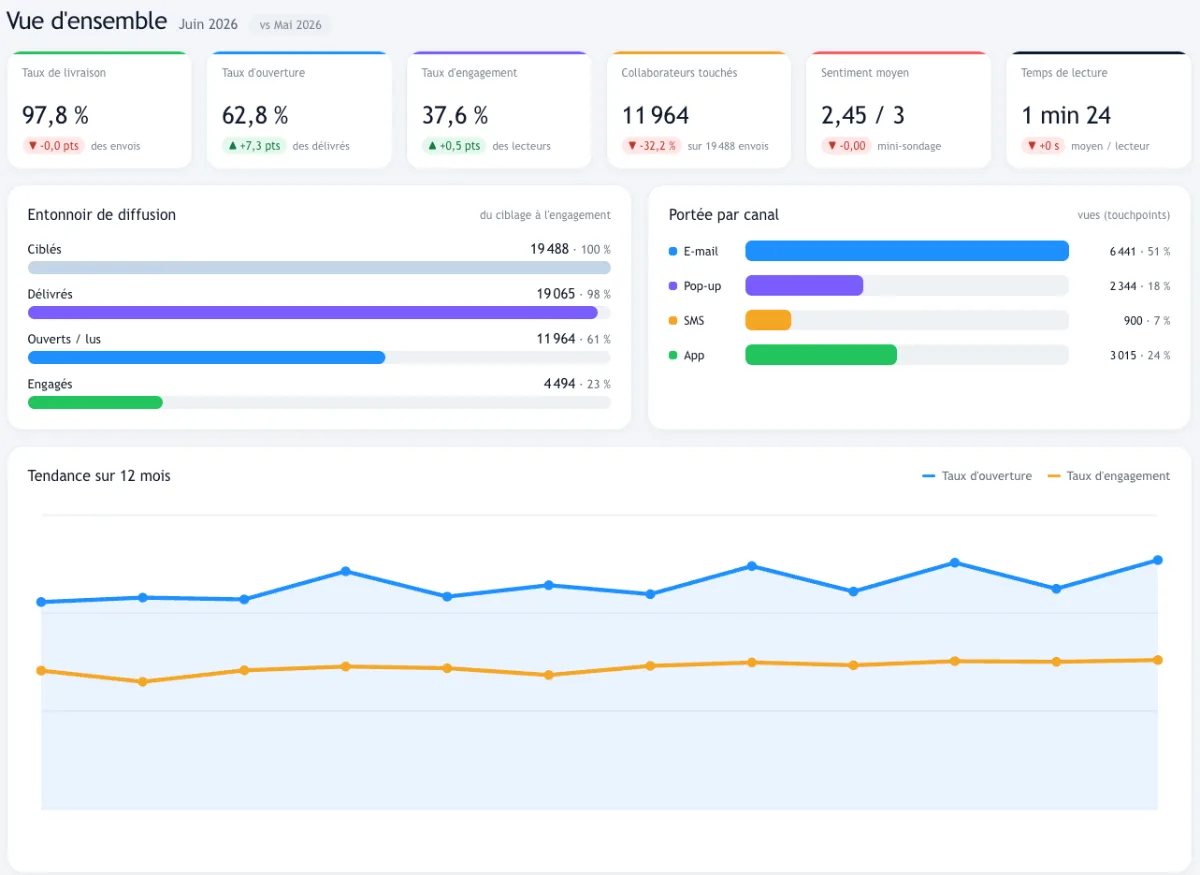Click the "Sentiment moyen" card title
This screenshot has height=875, width=1200.
(x=865, y=73)
